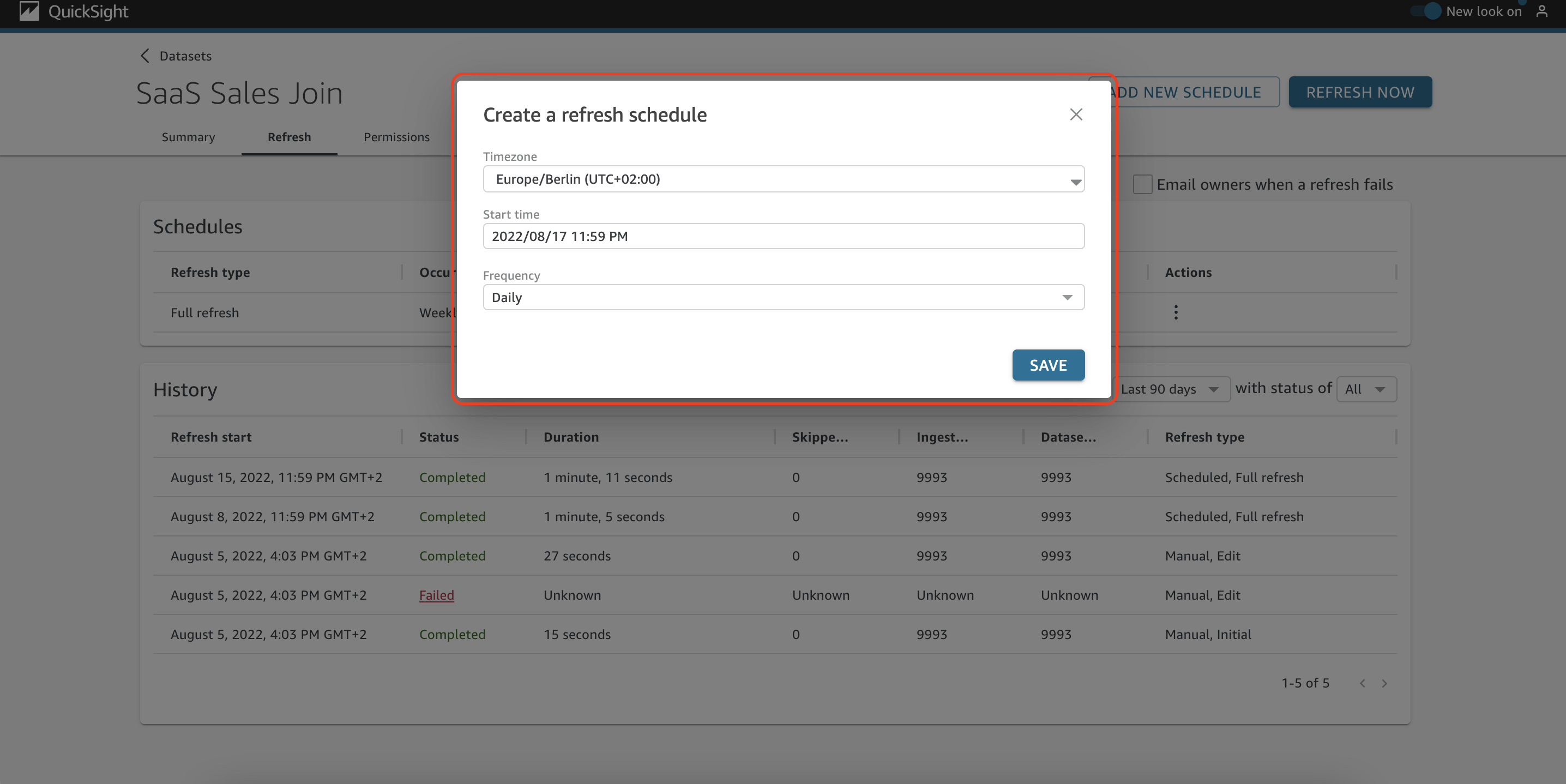Click the Start time input field
This screenshot has width=1566, height=784.
(x=783, y=237)
